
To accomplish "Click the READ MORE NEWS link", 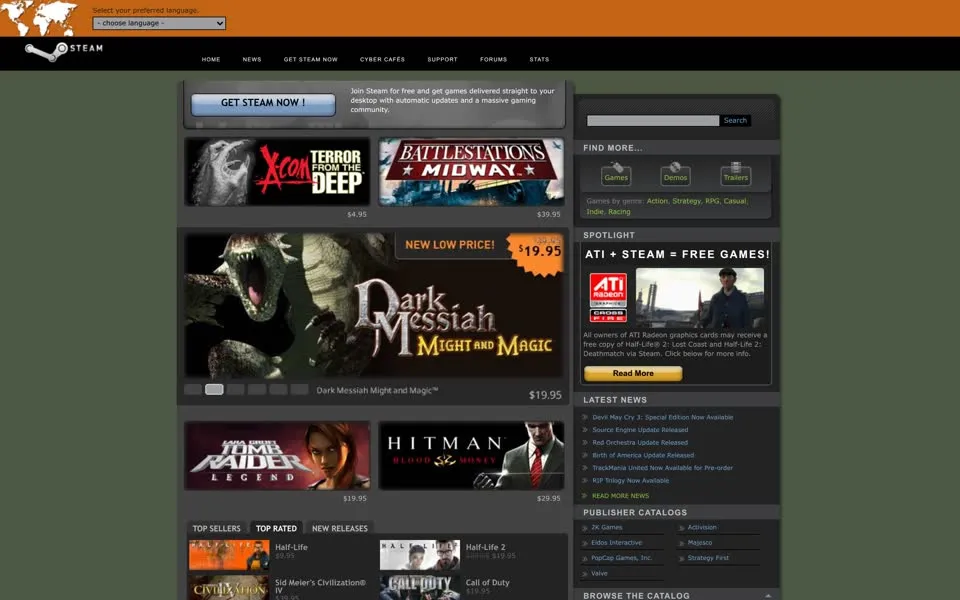I will pos(620,496).
